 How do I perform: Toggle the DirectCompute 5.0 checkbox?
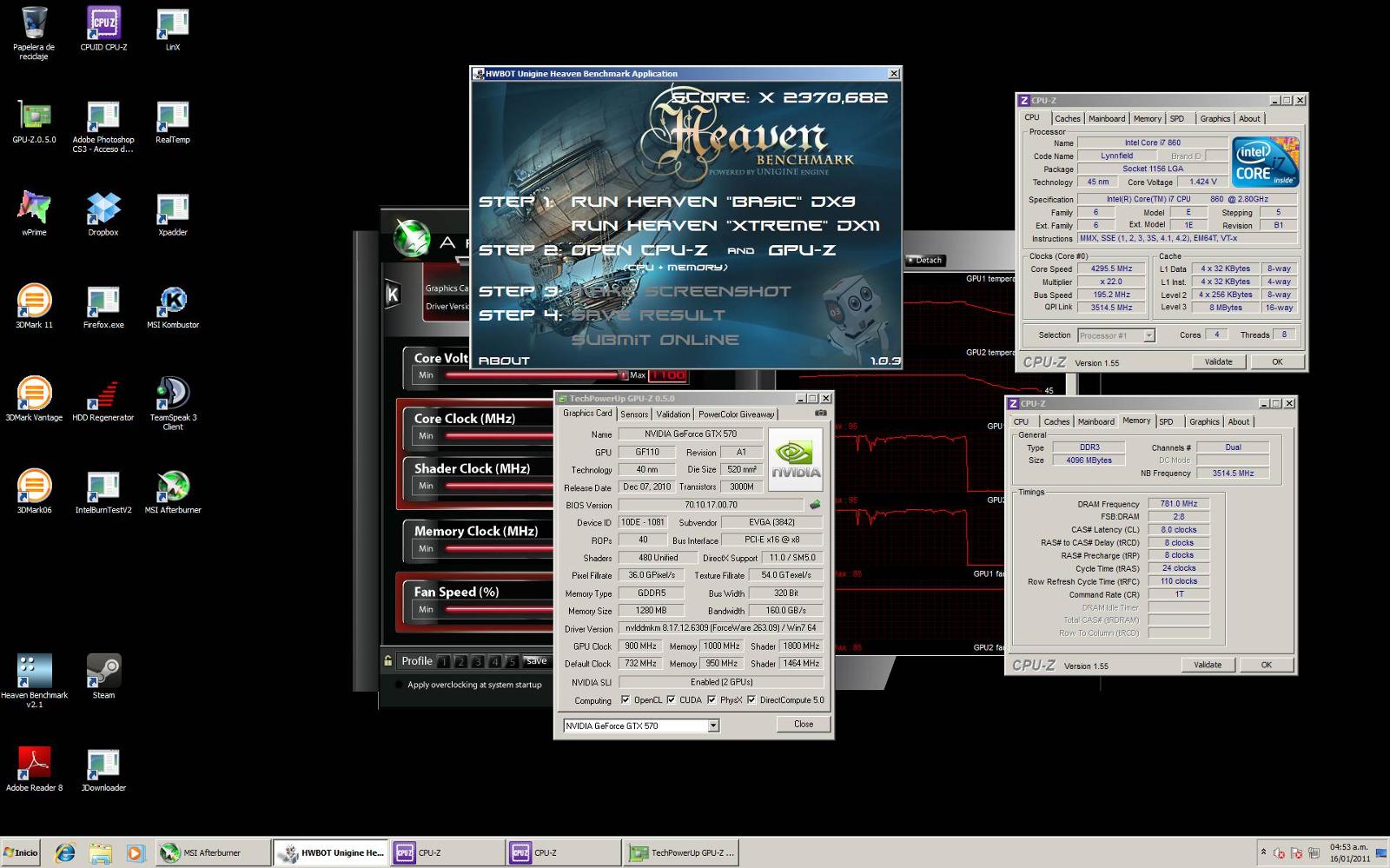[x=751, y=700]
